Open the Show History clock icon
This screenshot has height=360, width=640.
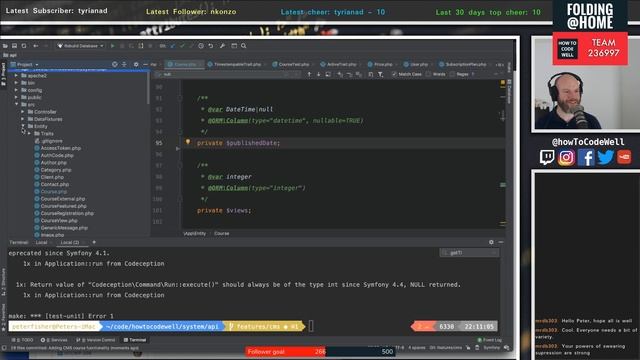(x=201, y=46)
